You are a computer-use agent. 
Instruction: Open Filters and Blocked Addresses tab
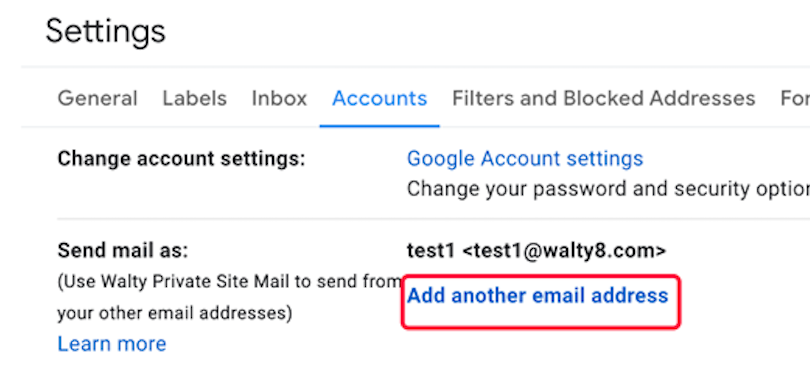pos(603,98)
